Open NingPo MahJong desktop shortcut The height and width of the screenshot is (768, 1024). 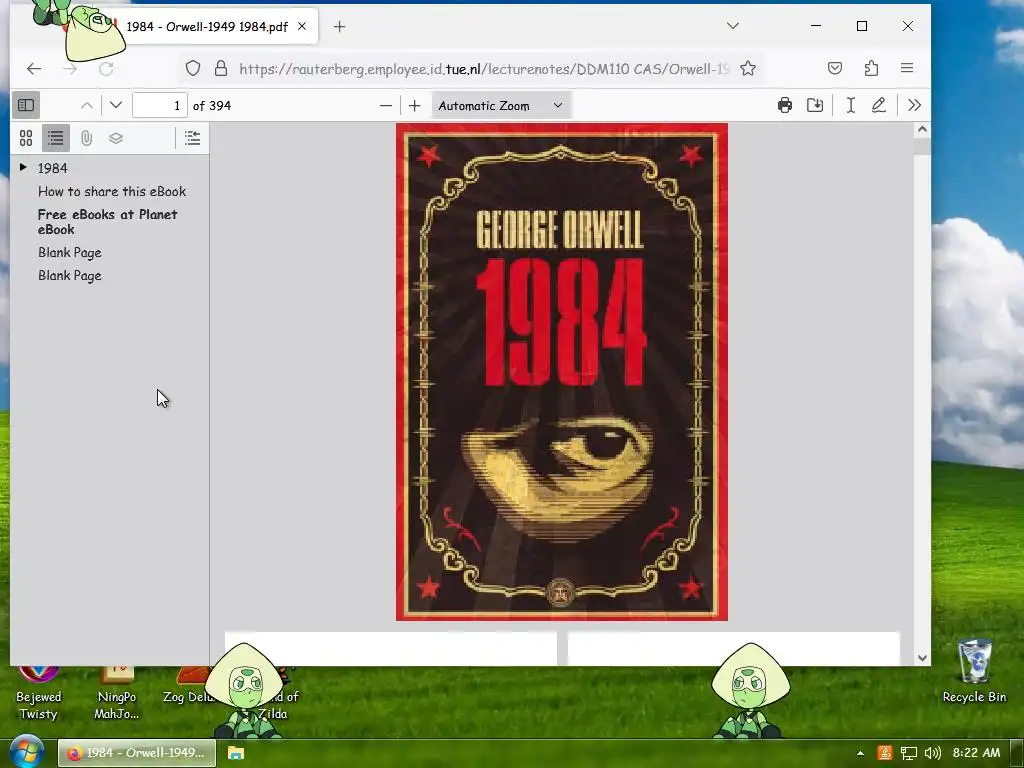[117, 694]
